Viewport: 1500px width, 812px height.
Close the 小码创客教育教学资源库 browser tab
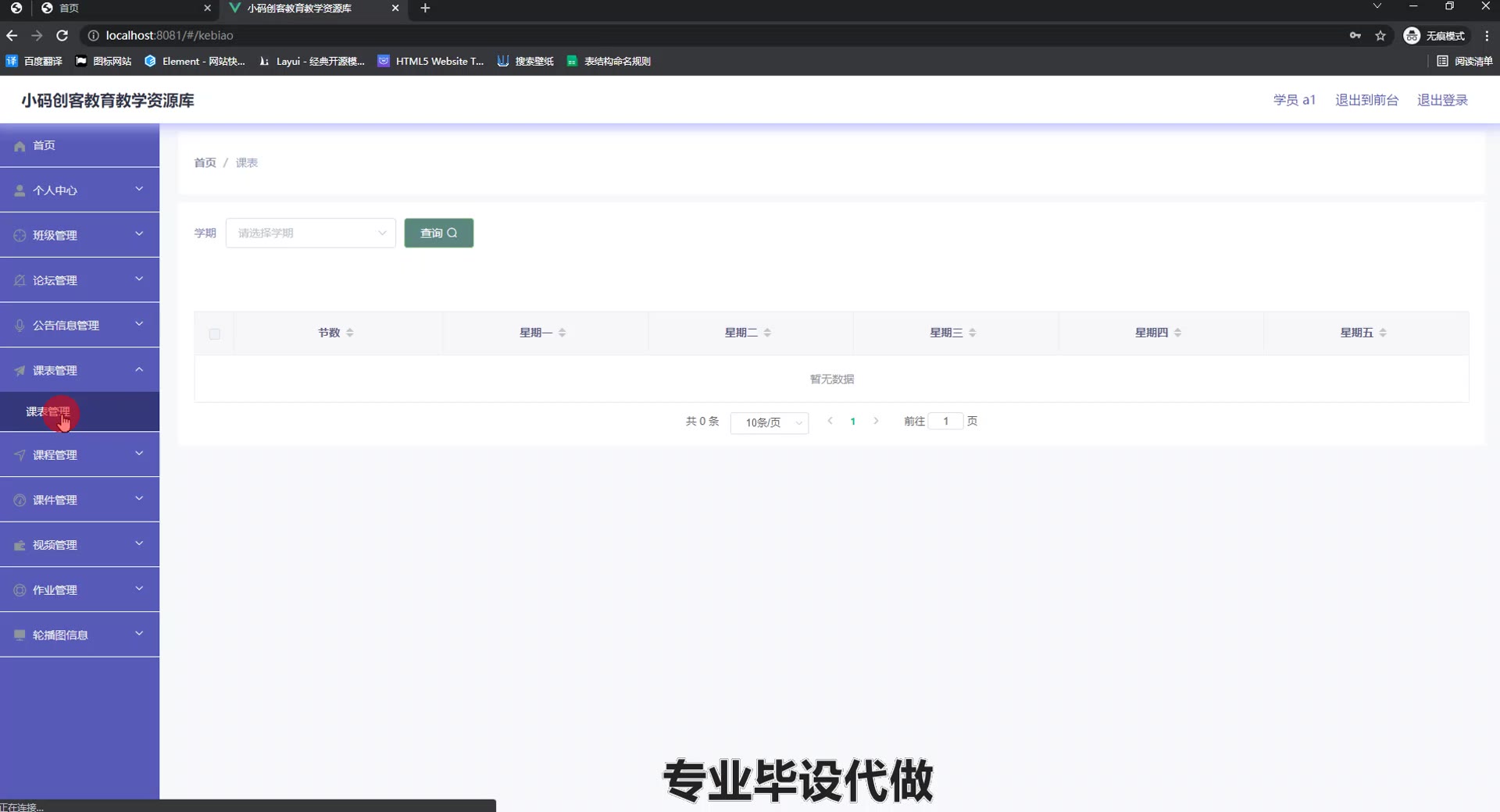[395, 9]
